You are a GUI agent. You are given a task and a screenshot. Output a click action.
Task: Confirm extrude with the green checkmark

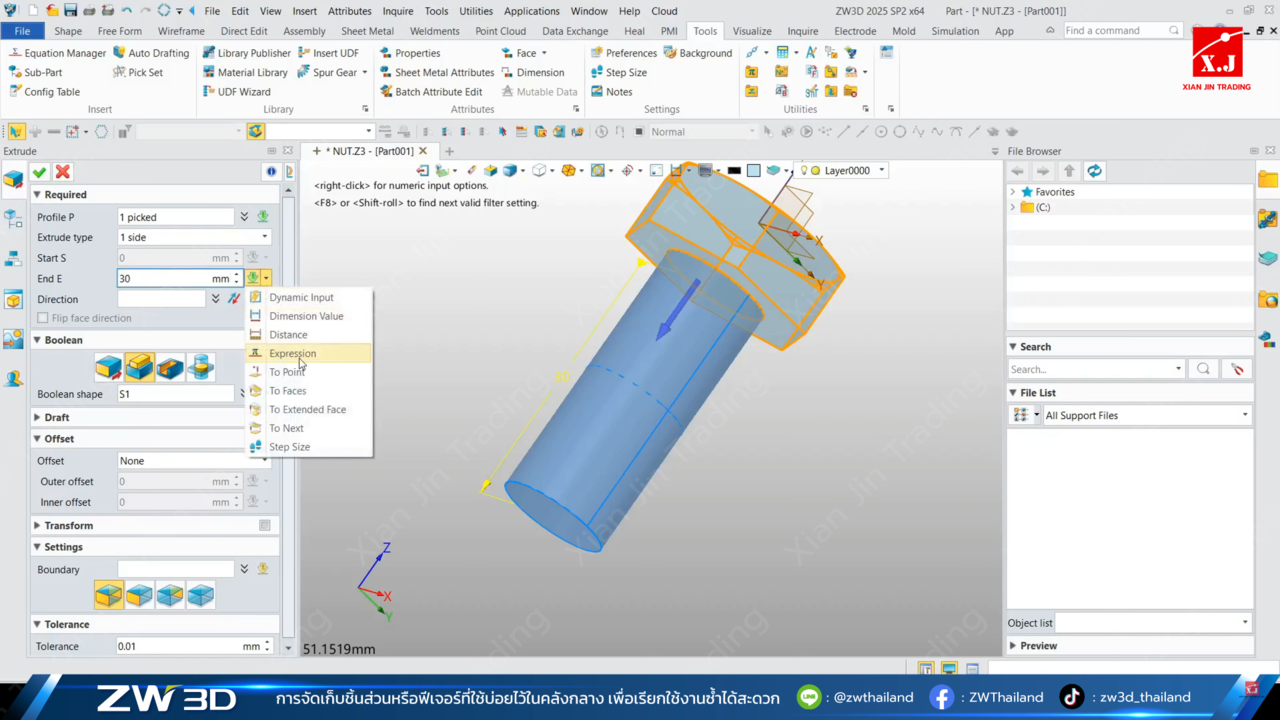pyautogui.click(x=40, y=172)
